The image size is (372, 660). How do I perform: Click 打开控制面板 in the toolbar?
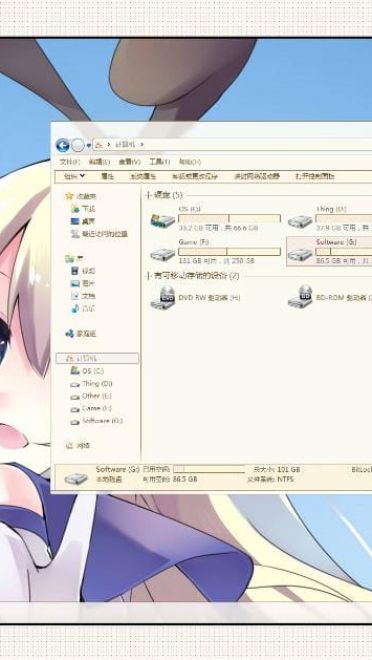pyautogui.click(x=315, y=176)
